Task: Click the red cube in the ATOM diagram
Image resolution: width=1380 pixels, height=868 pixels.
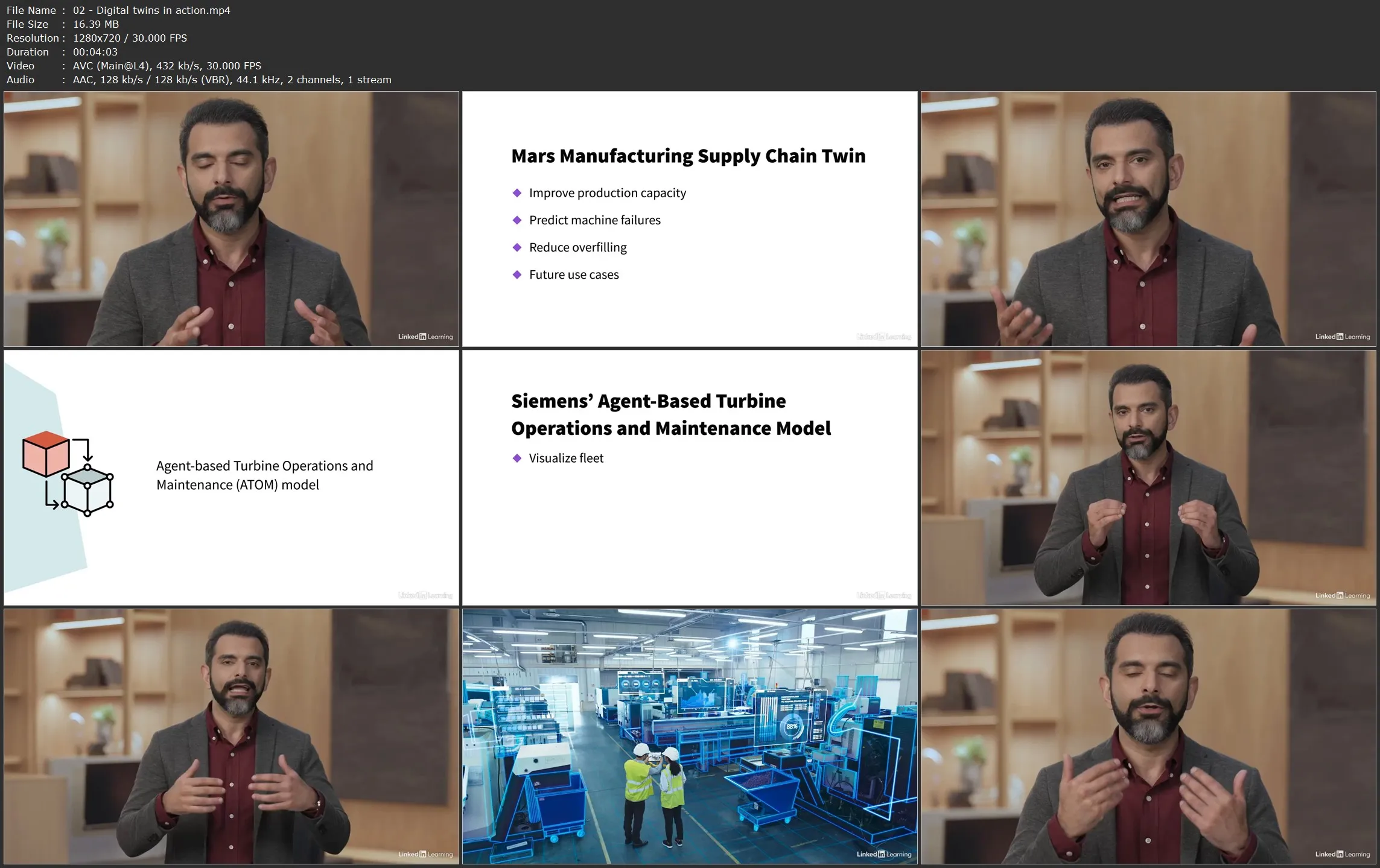Action: 46,454
